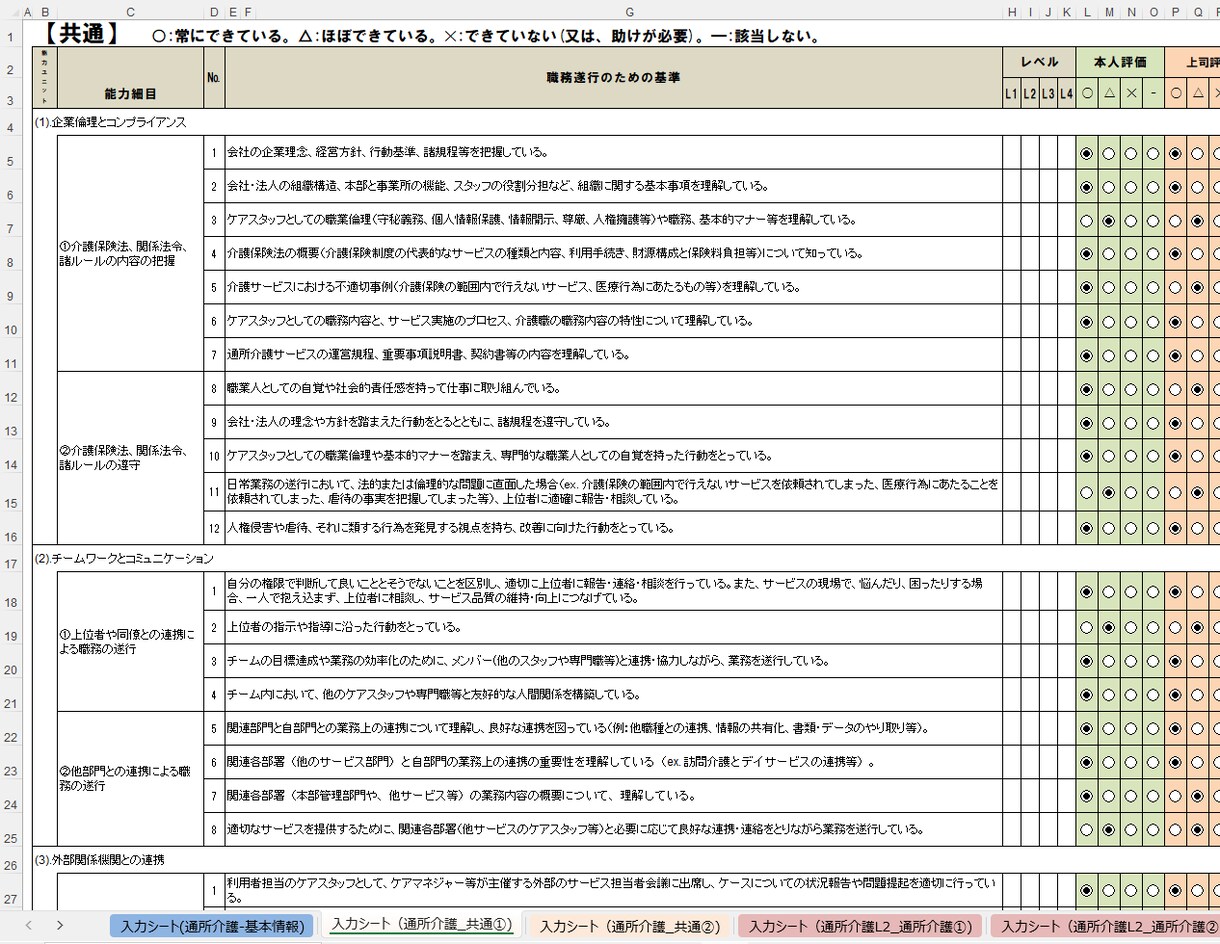
Task: Choose 本人評価 ○ radio in row 7
Action: (1087, 221)
